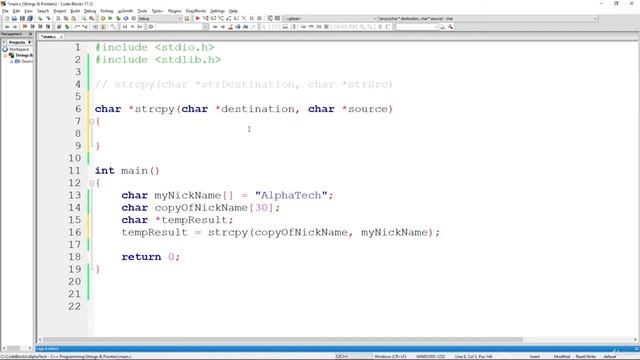The image size is (640, 360).
Task: Select the main.c editor tab
Action: point(49,37)
